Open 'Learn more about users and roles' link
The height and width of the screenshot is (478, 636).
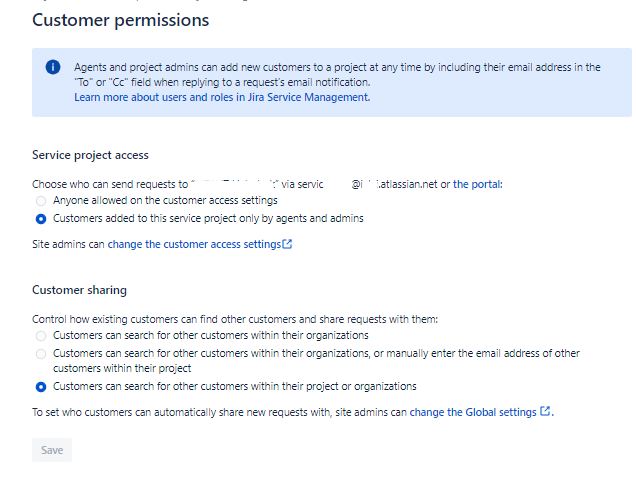(x=222, y=97)
